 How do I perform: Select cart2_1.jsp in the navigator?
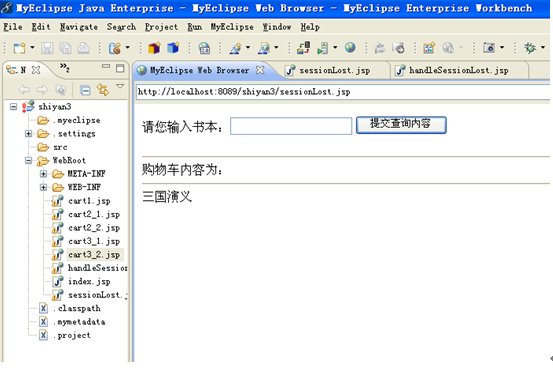coord(94,214)
